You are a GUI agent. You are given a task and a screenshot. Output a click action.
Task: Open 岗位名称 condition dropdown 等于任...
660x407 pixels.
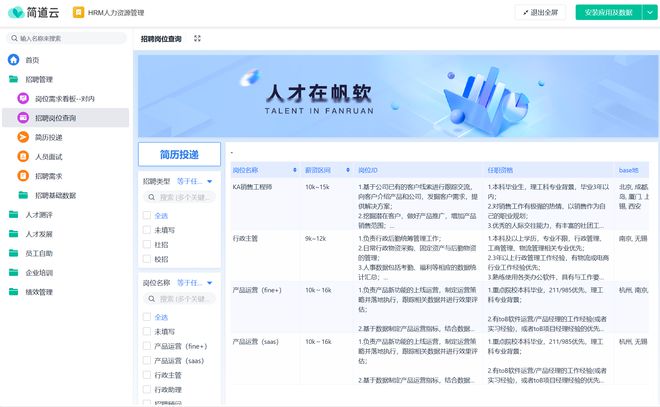194,283
